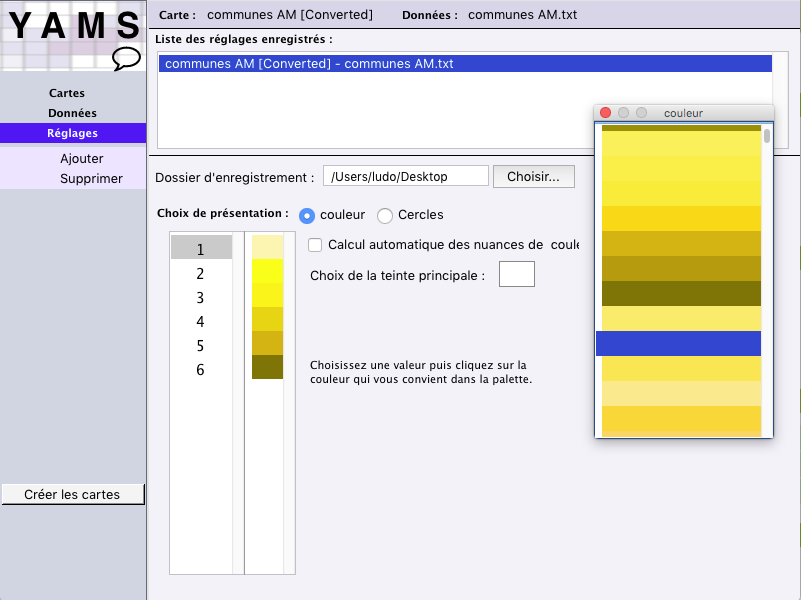801x600 pixels.
Task: Click Ajouter to add a setting
Action: click(81, 159)
